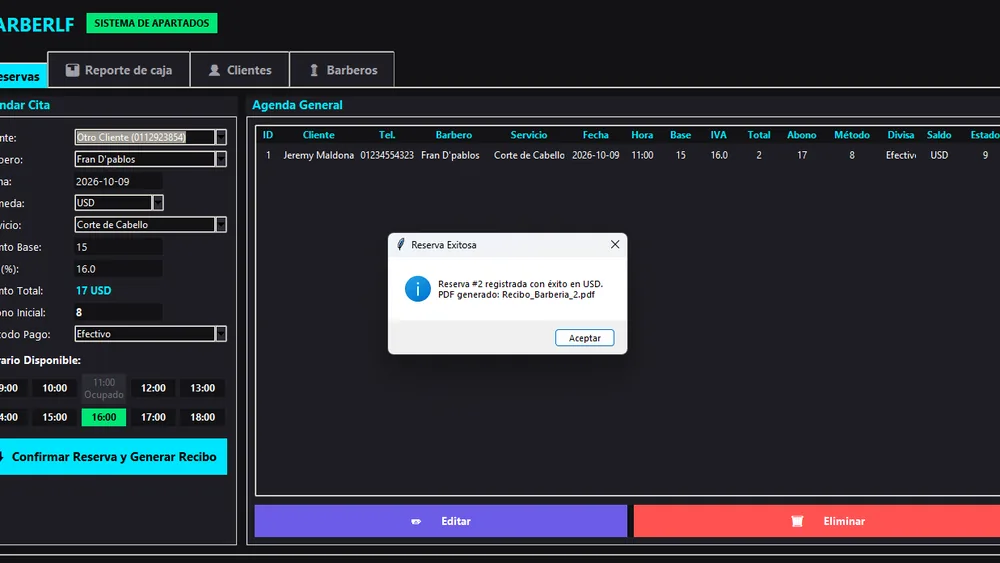Select the 12:00 time slot
Image resolution: width=1000 pixels, height=563 pixels.
153,388
